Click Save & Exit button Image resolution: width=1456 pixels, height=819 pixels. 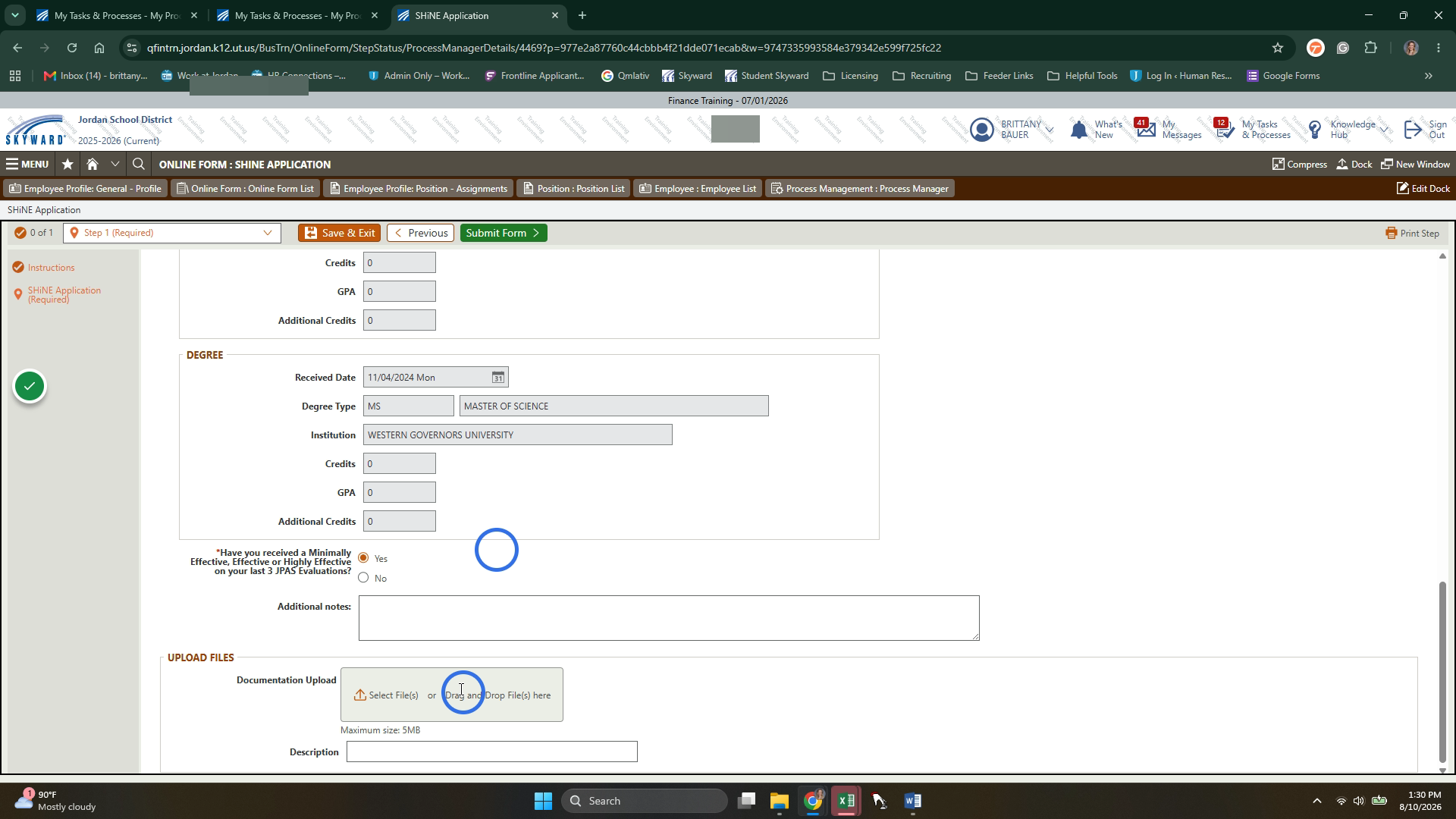click(340, 233)
